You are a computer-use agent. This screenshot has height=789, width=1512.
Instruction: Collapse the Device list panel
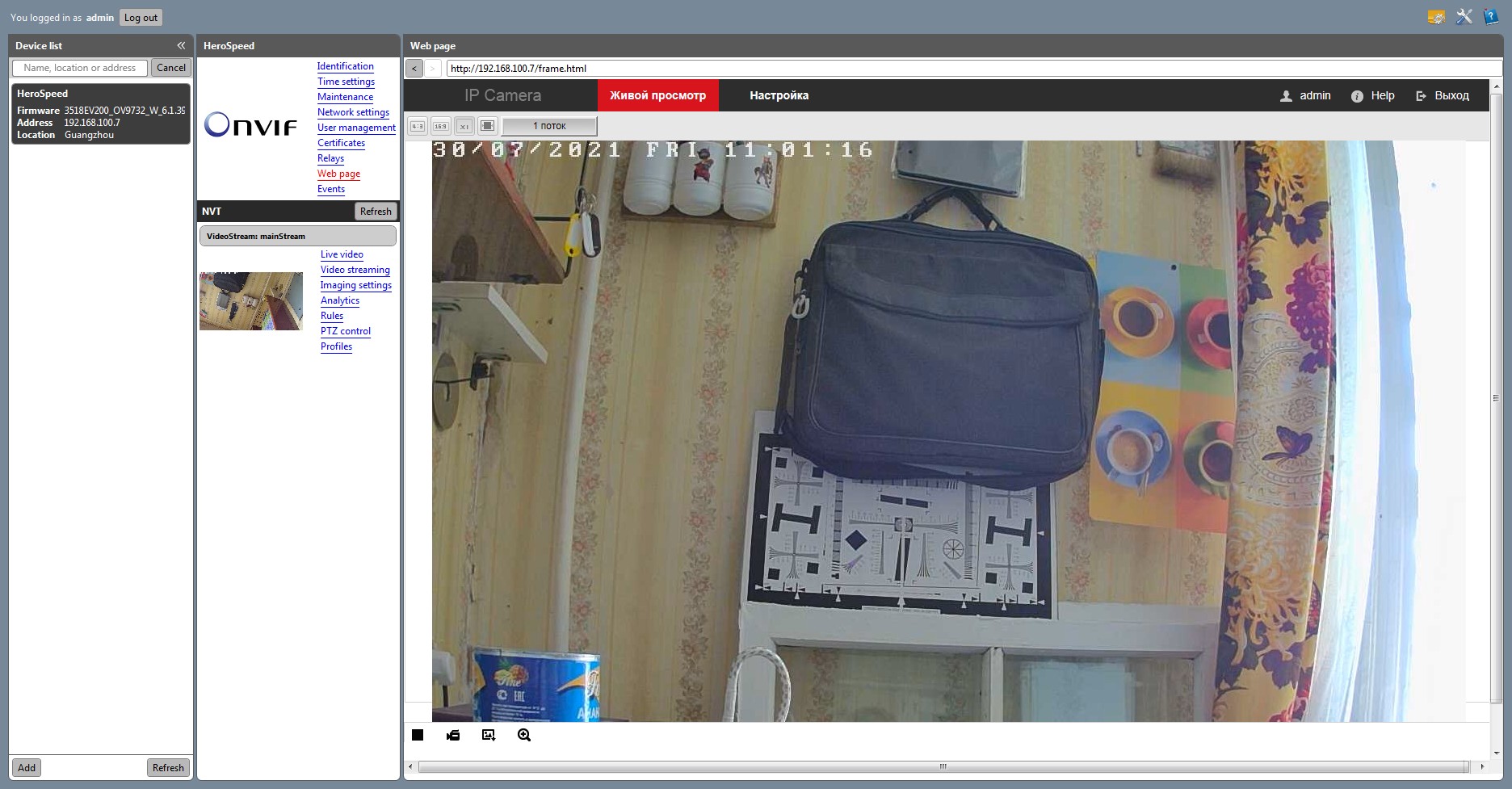pyautogui.click(x=181, y=46)
